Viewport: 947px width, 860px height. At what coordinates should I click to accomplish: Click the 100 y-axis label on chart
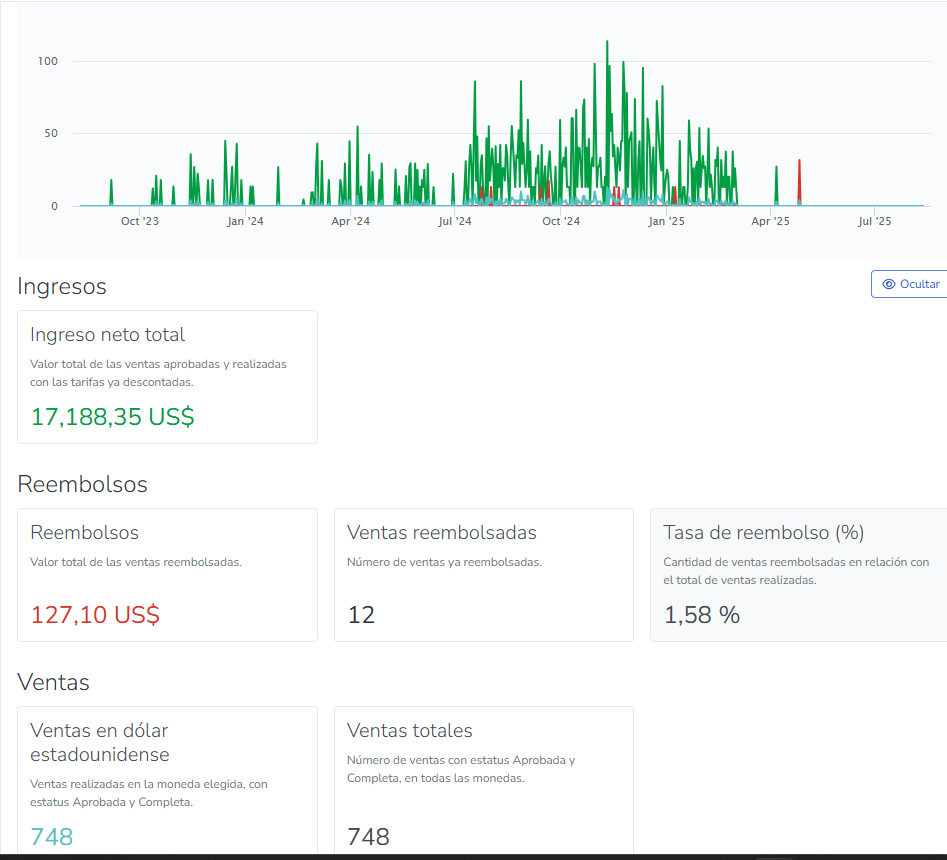(48, 61)
